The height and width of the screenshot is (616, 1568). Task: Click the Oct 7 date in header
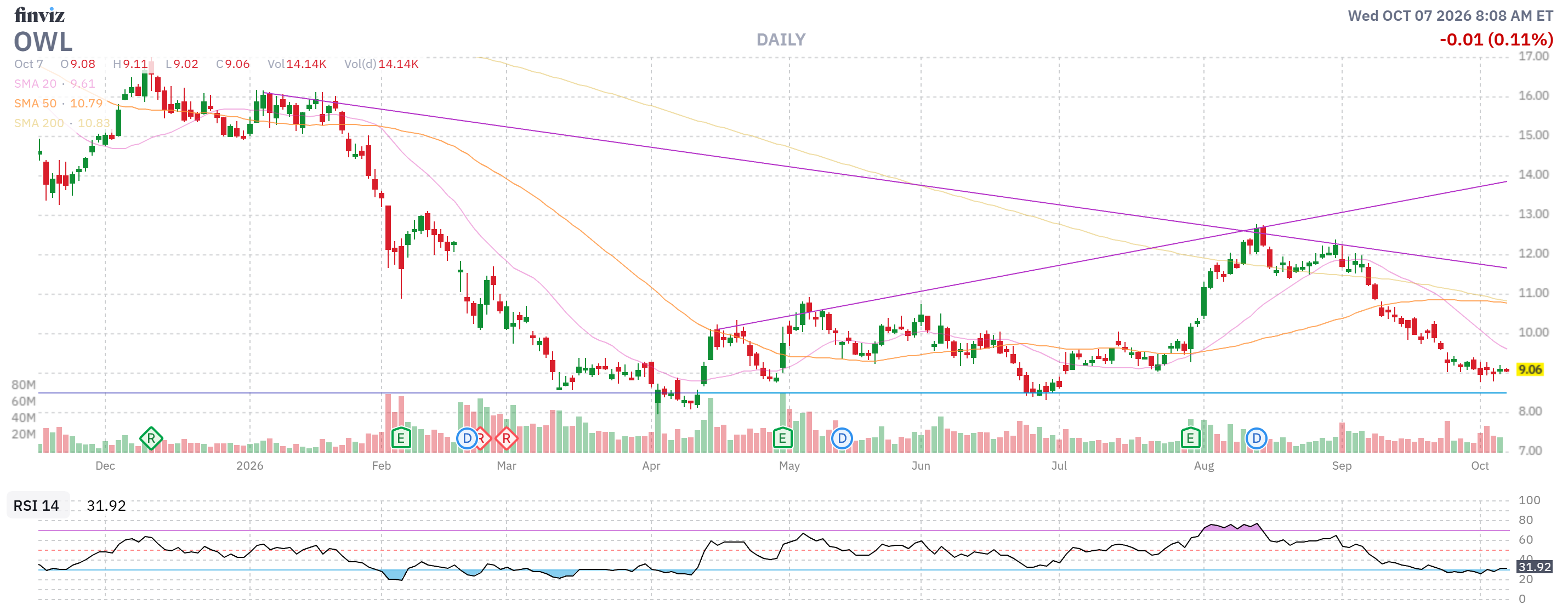[x=29, y=64]
